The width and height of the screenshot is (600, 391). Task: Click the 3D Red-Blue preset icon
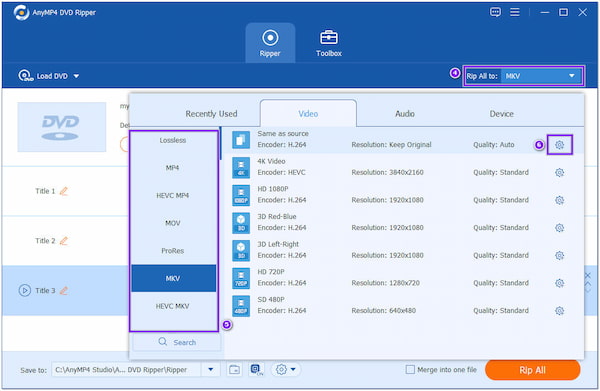[x=241, y=223]
